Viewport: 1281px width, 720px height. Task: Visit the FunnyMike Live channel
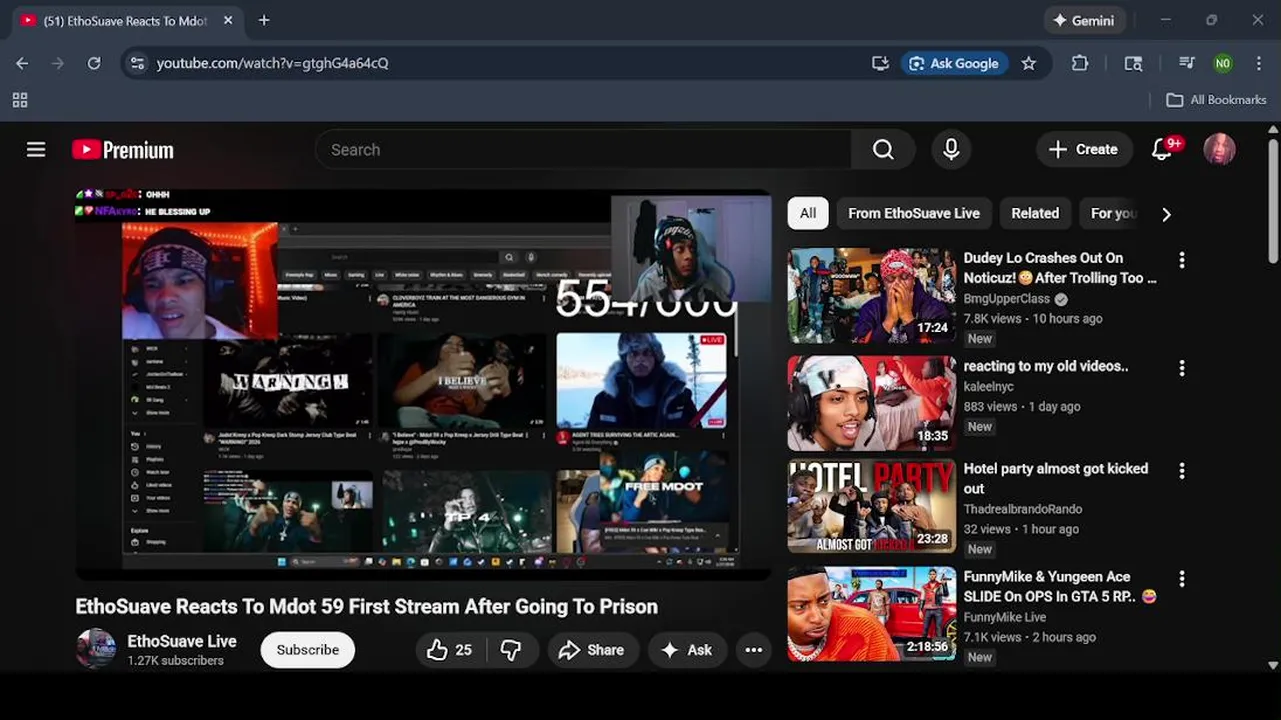(1005, 617)
